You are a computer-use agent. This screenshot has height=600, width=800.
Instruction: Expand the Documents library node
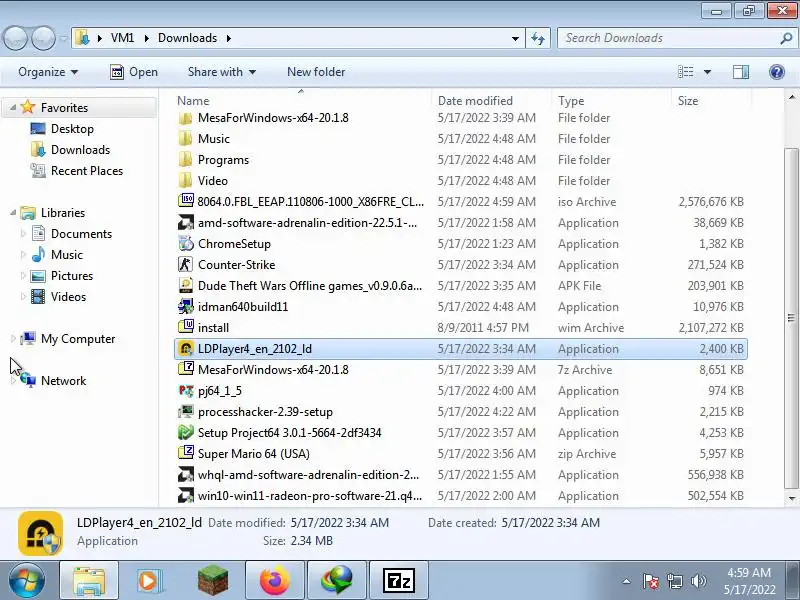click(23, 234)
